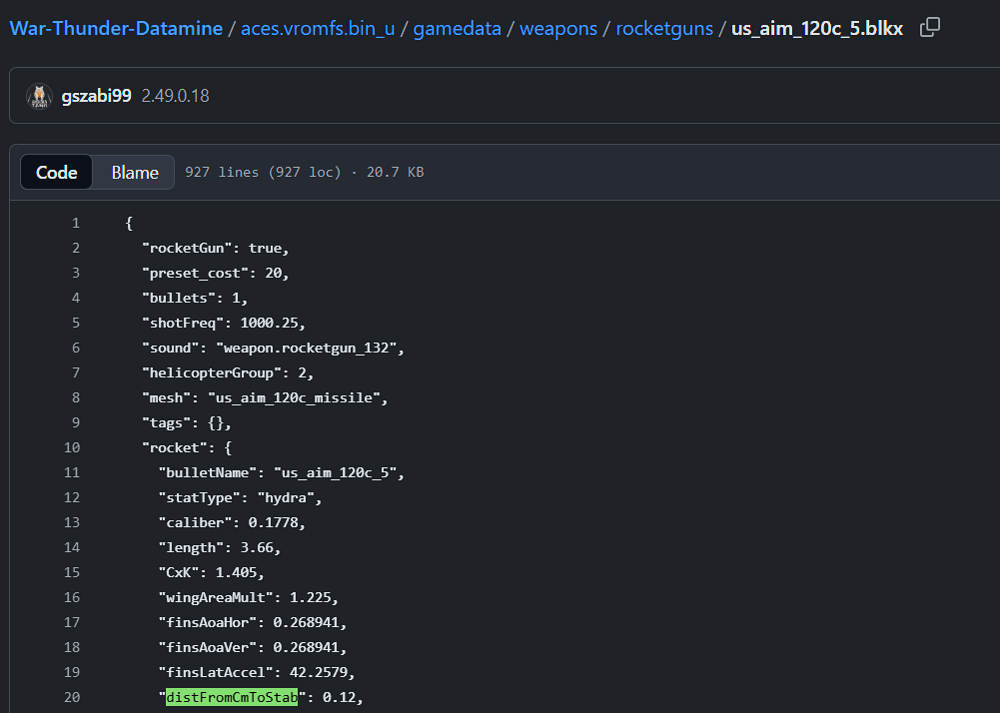The image size is (1000, 713).
Task: Click the us_aim_120c_5.blkx file name
Action: point(816,28)
